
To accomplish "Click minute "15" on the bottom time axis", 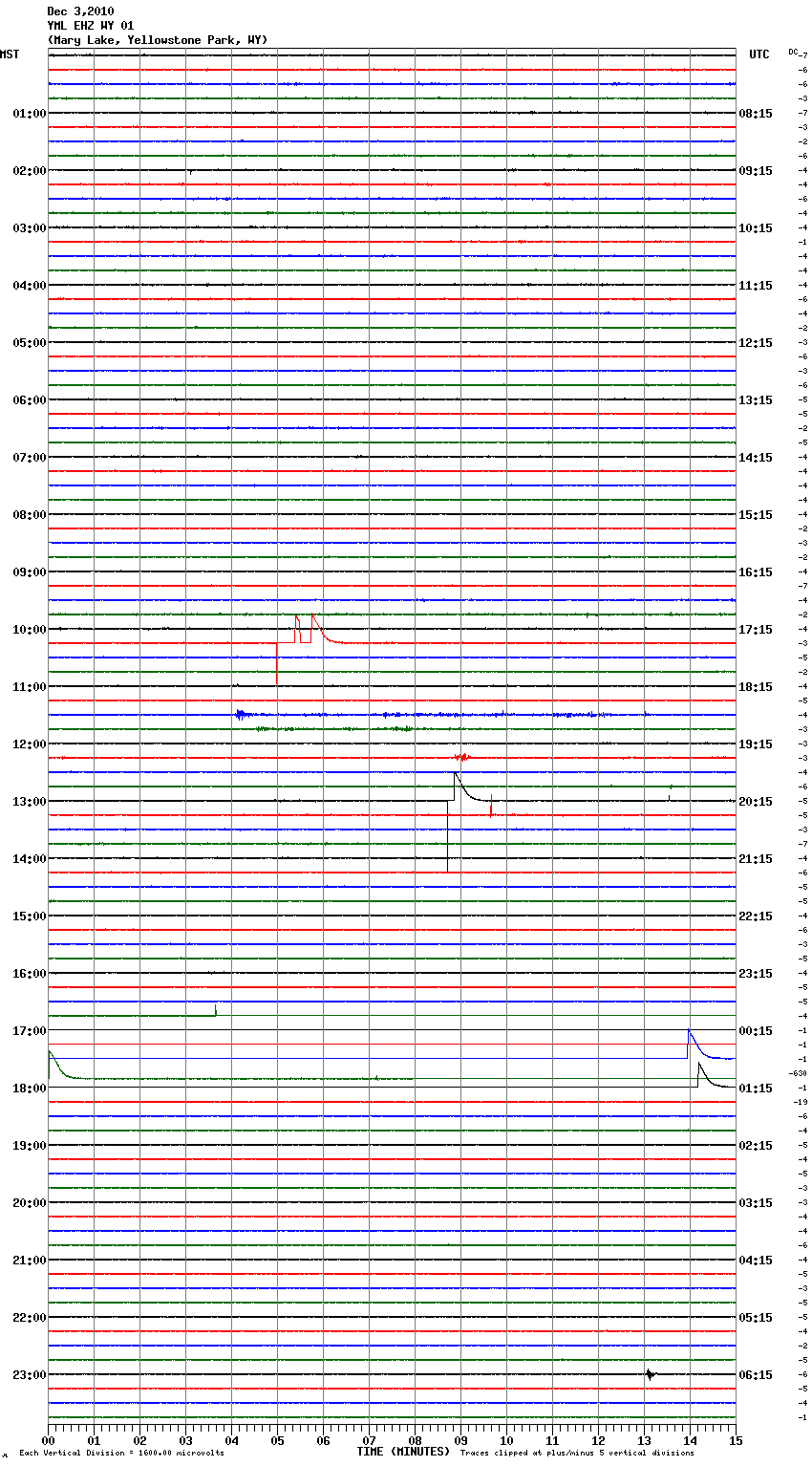I will tap(736, 1439).
